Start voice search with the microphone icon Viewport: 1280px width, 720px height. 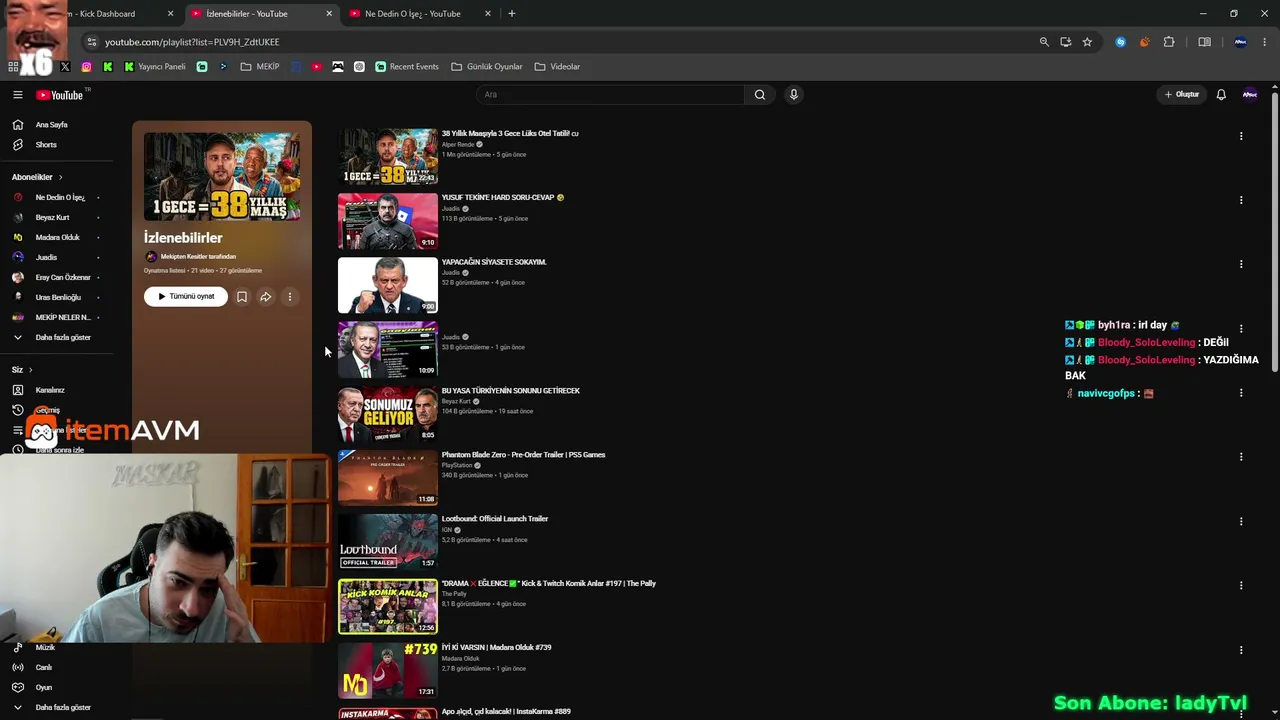(x=794, y=95)
